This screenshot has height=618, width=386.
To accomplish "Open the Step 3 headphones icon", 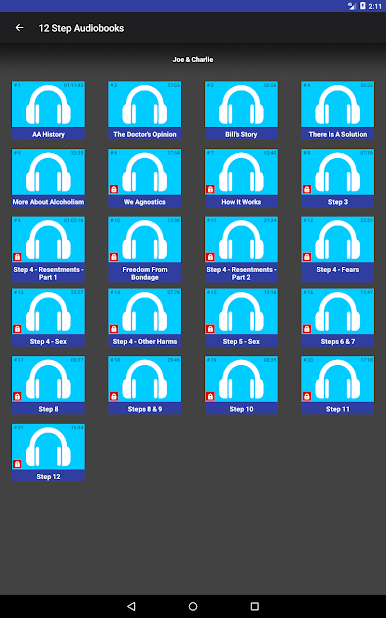I will coord(338,172).
